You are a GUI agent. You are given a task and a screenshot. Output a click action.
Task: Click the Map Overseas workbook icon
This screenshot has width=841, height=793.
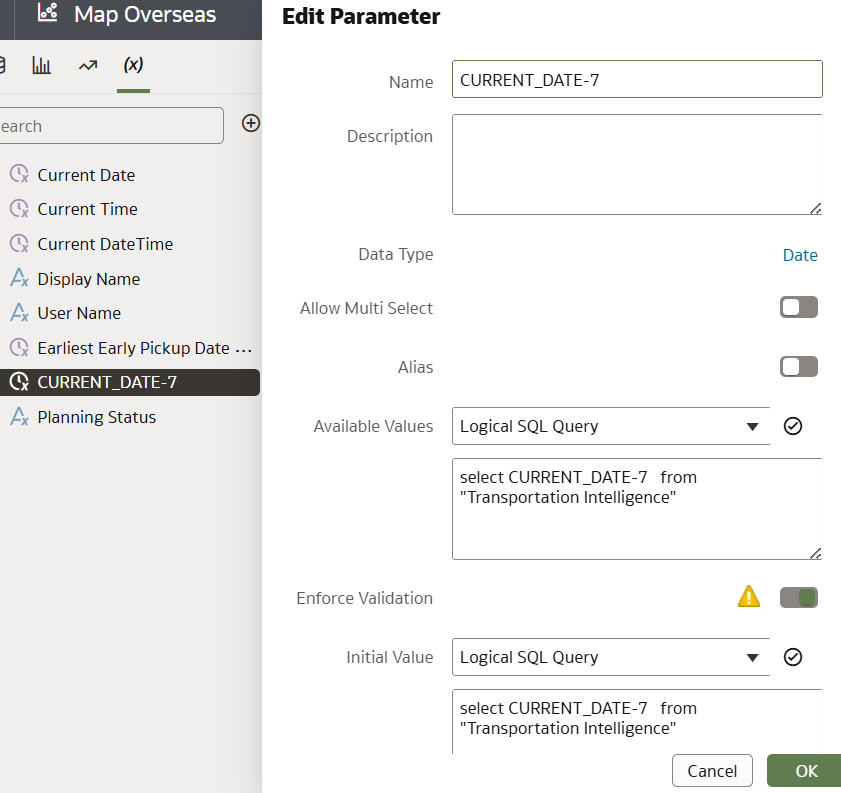click(47, 15)
